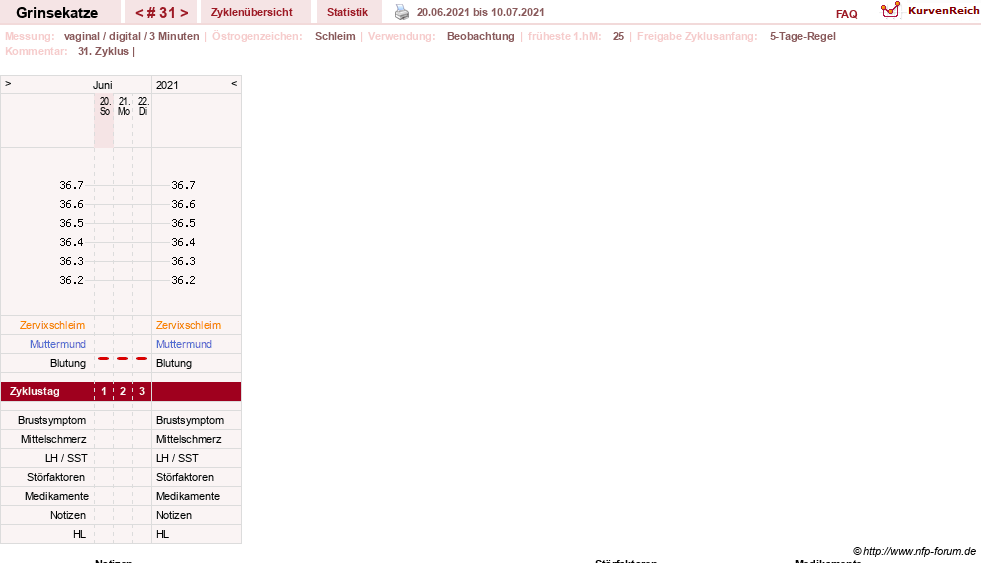This screenshot has height=563, width=981.
Task: Click cycle day 1 in Zyklustag row
Action: tap(104, 392)
